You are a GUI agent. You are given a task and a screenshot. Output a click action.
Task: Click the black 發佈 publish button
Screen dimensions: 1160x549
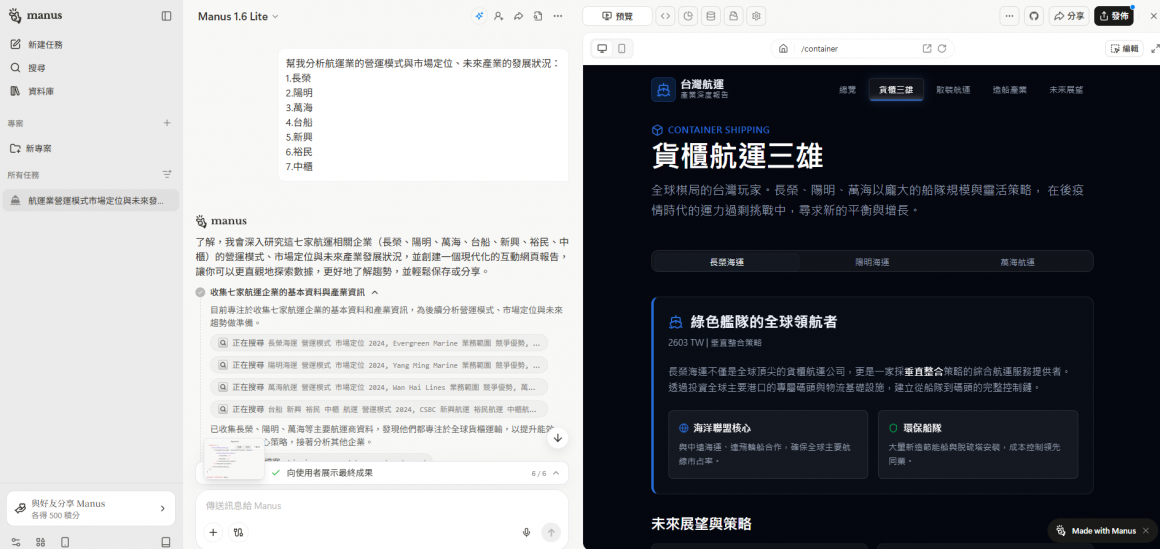[x=1113, y=16]
